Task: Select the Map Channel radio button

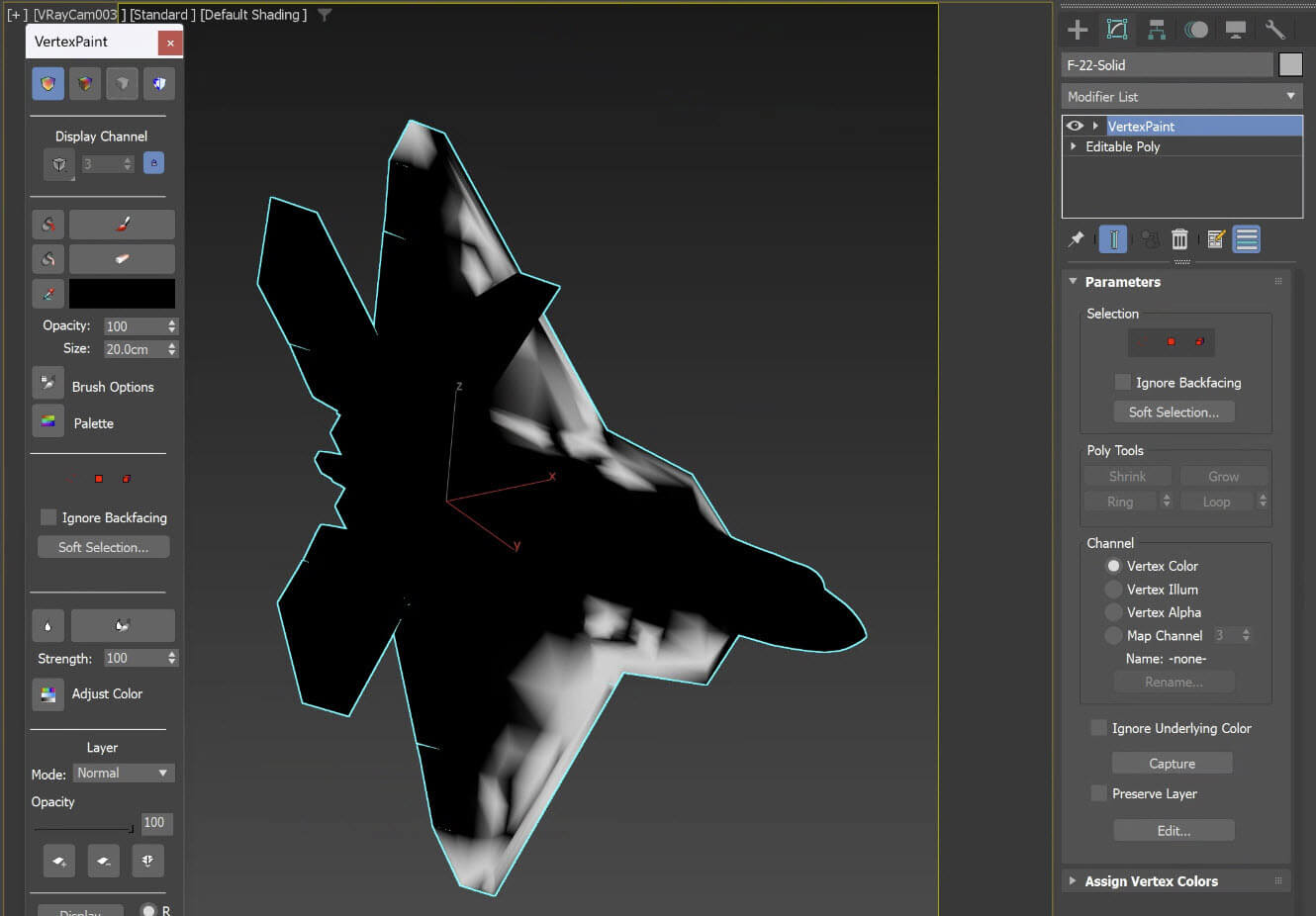Action: [x=1113, y=636]
